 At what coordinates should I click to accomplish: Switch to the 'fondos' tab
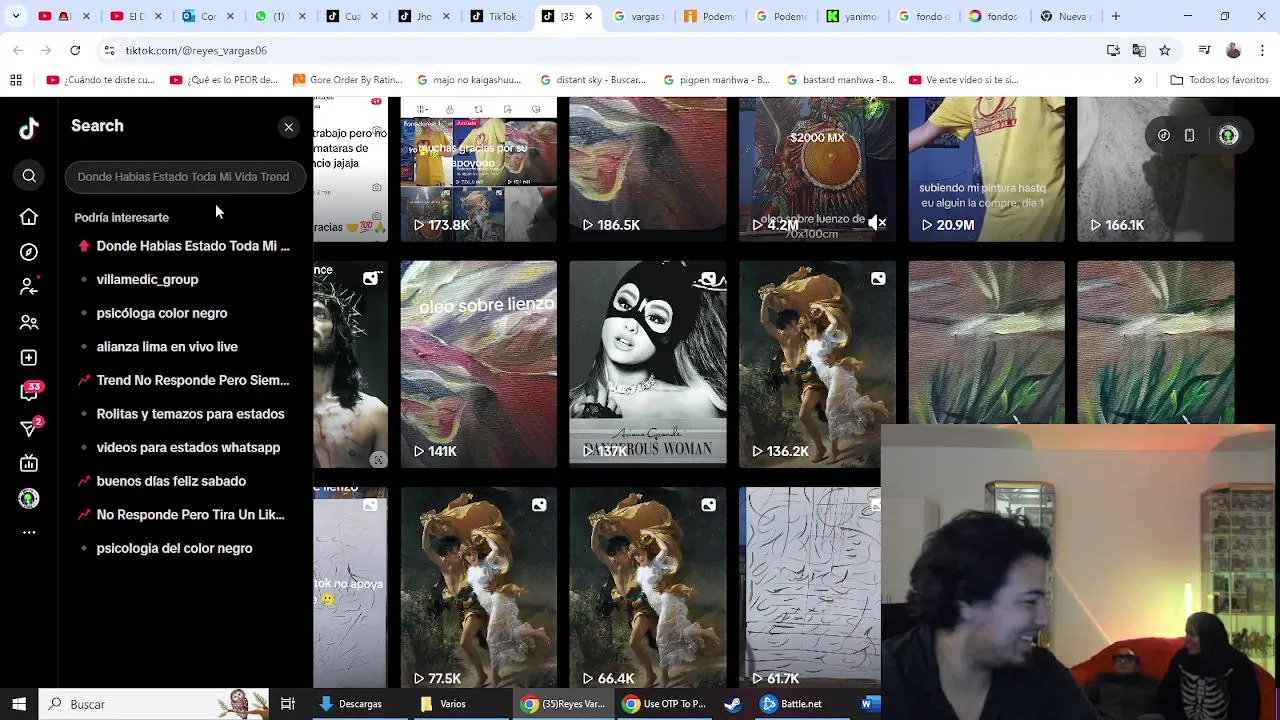coord(993,16)
